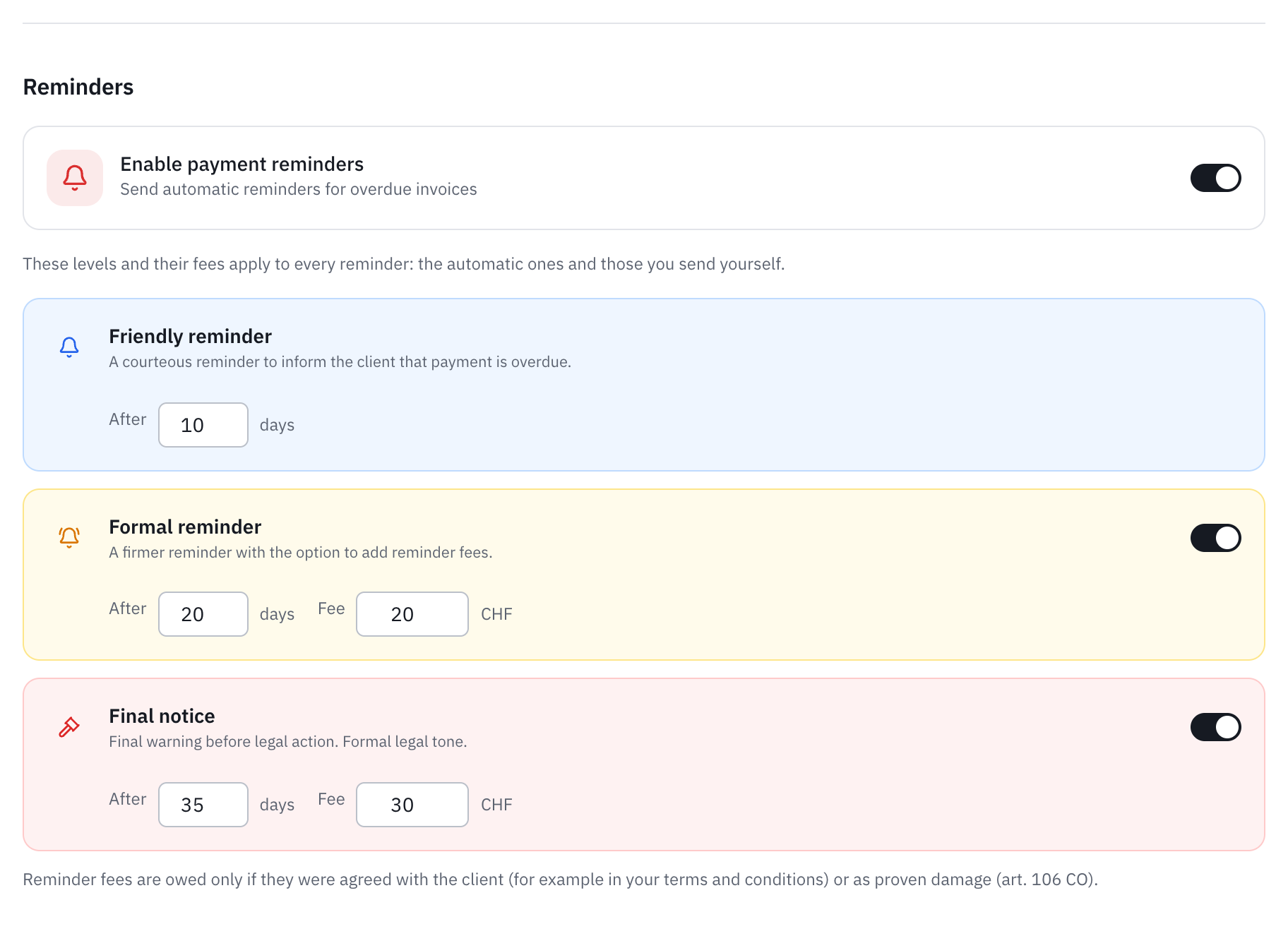Select the Formal reminder After days field
This screenshot has height=936, width=1288.
[203, 614]
